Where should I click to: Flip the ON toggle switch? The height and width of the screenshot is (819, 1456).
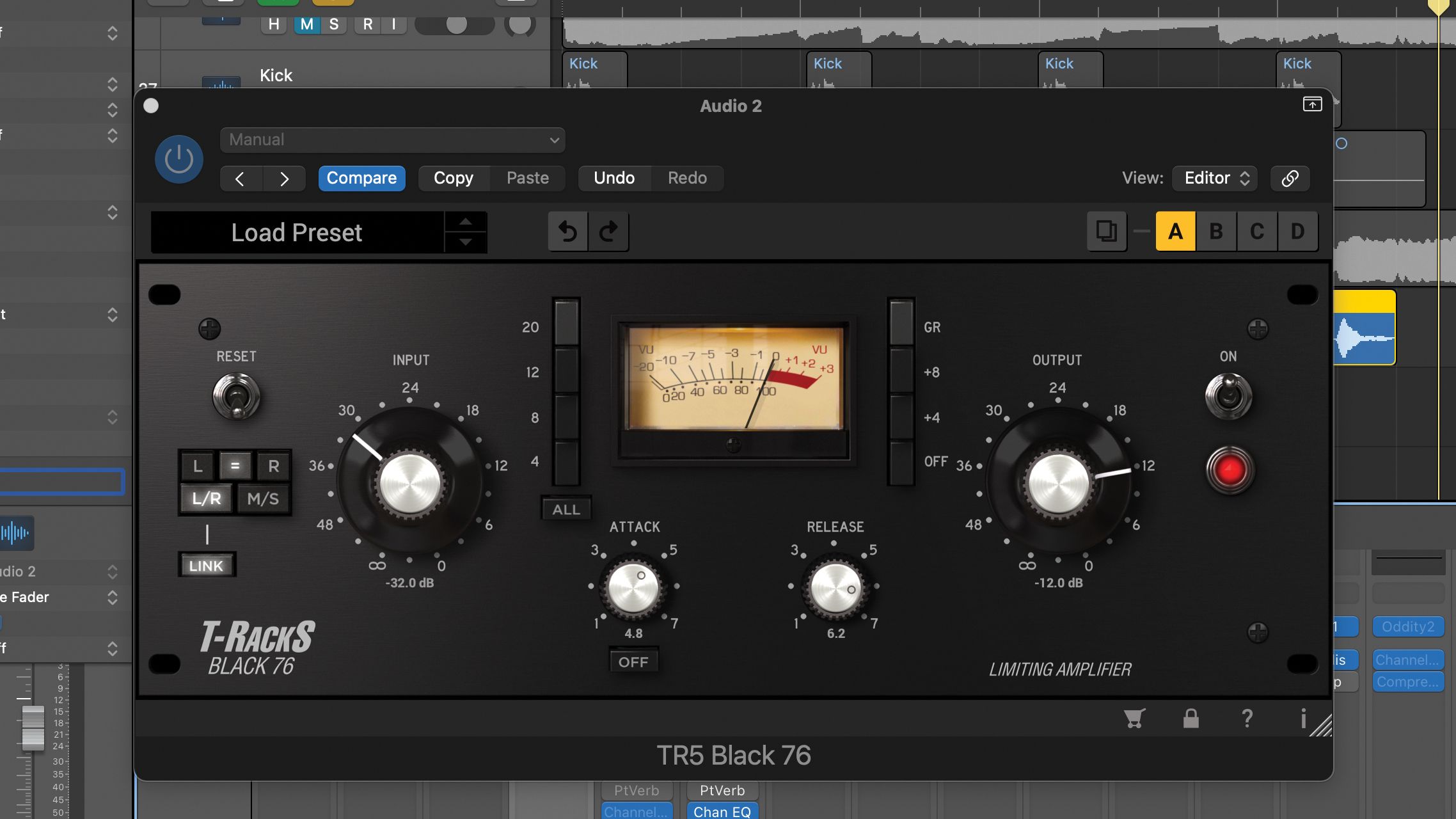(1228, 396)
